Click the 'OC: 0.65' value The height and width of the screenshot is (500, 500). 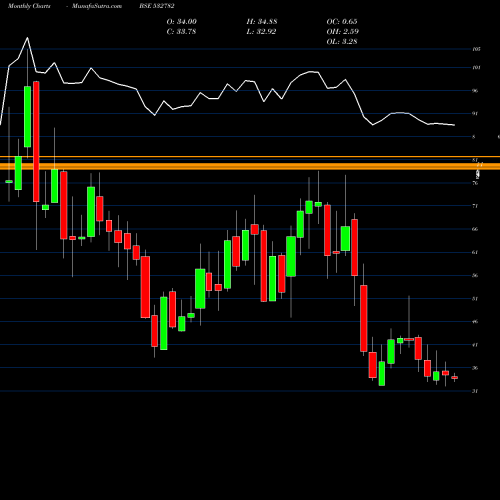pos(342,22)
